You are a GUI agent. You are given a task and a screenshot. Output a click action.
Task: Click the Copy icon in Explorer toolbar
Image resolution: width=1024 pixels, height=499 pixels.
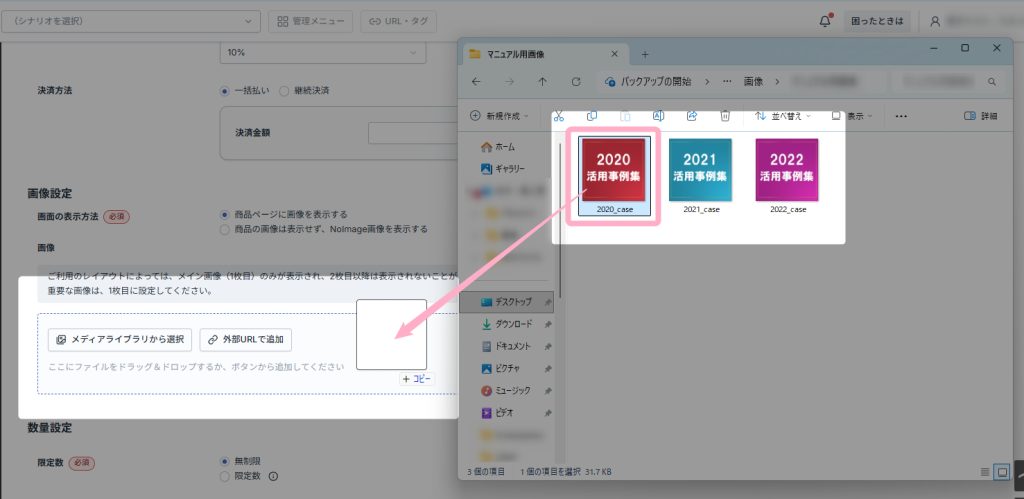[592, 116]
